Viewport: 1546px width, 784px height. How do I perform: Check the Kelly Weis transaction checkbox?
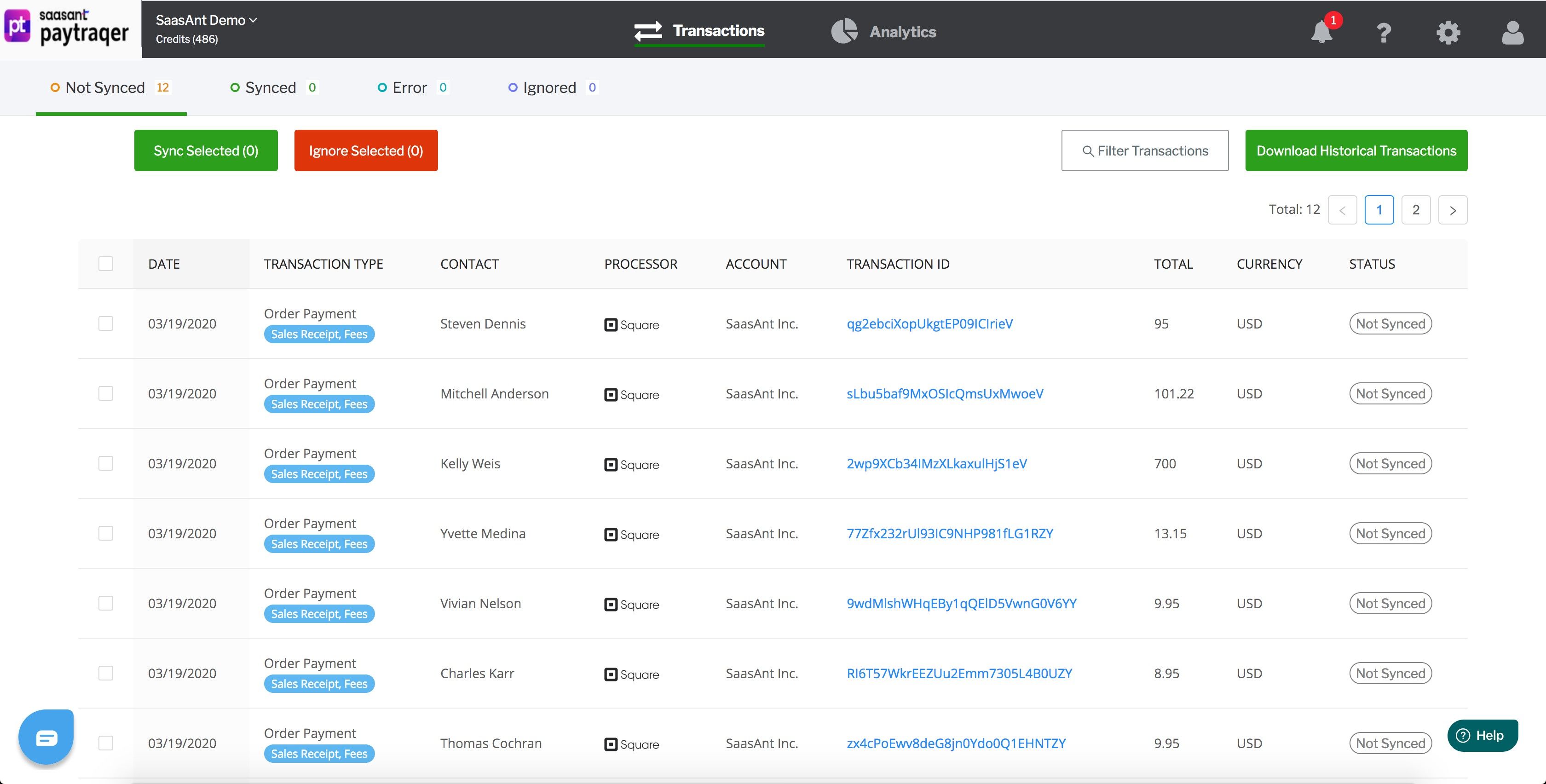pyautogui.click(x=106, y=463)
